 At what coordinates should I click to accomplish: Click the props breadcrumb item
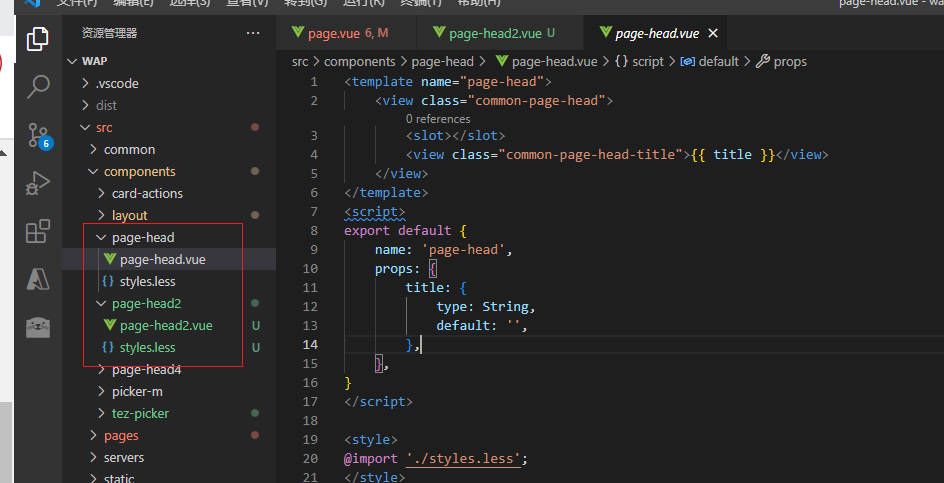(x=789, y=61)
